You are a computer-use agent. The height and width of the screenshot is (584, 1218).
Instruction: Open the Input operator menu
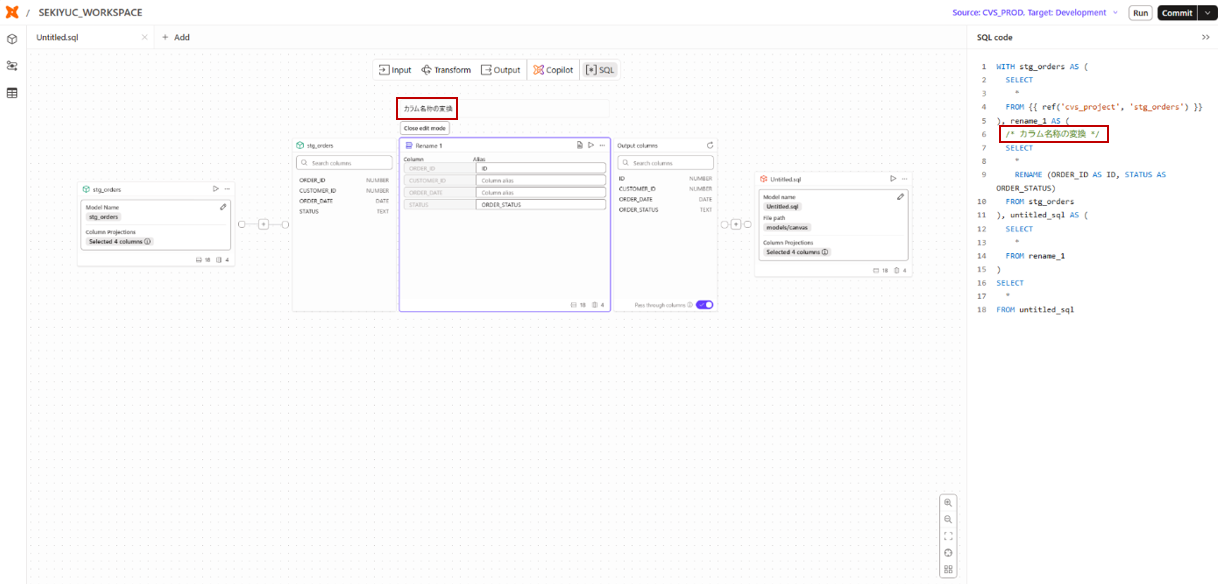pos(395,70)
